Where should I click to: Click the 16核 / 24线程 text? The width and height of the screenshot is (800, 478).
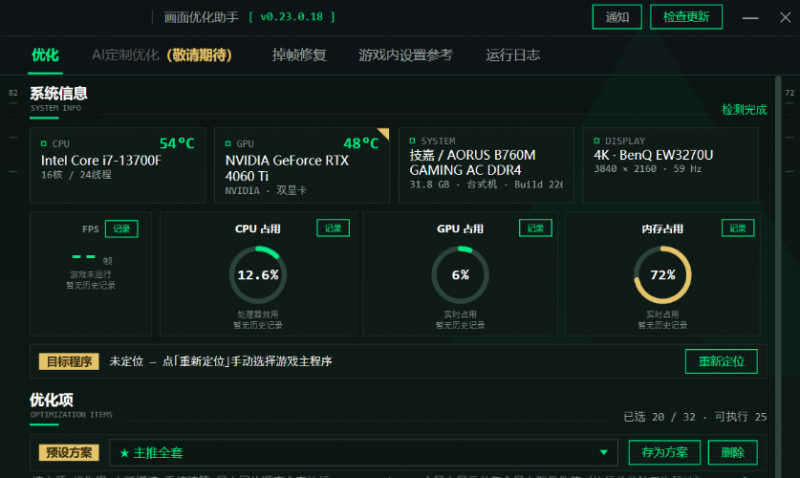76,175
